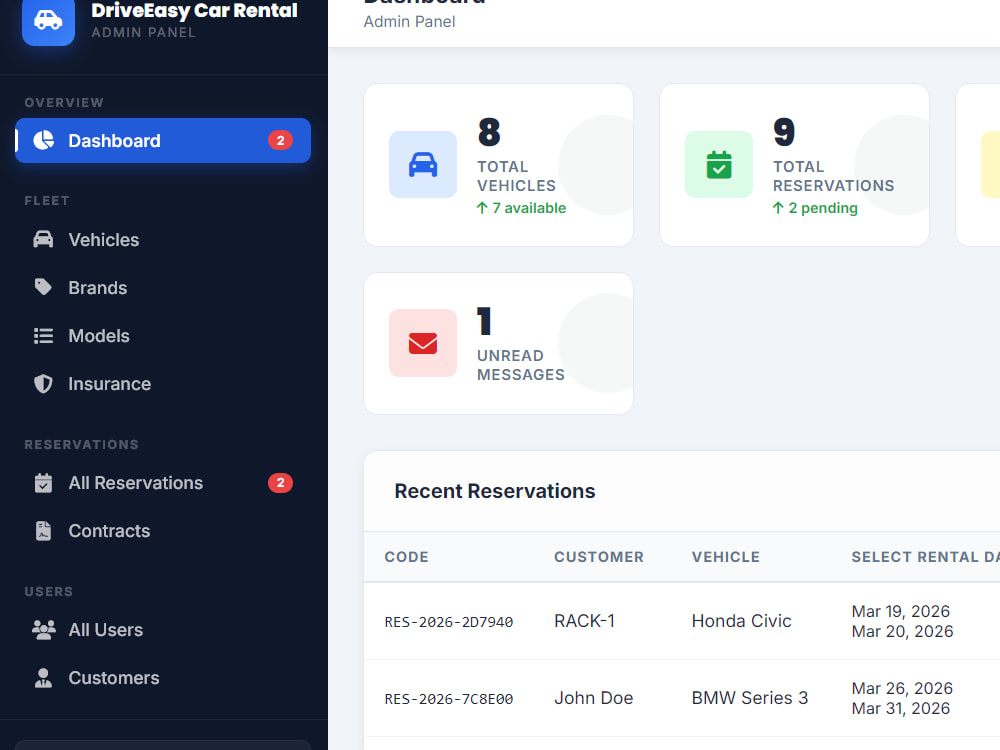Viewport: 1000px width, 750px height.
Task: Click the Brands tag icon
Action: pos(43,287)
